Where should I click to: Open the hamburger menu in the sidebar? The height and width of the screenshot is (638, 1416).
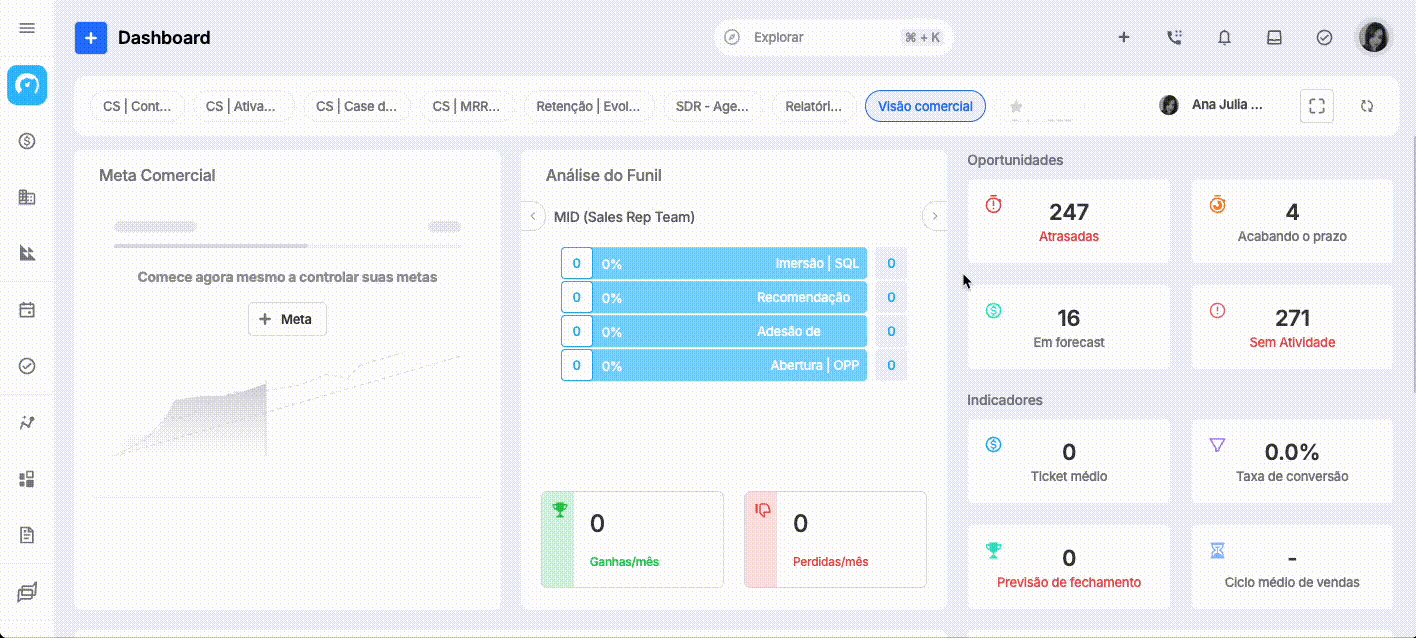(x=27, y=28)
